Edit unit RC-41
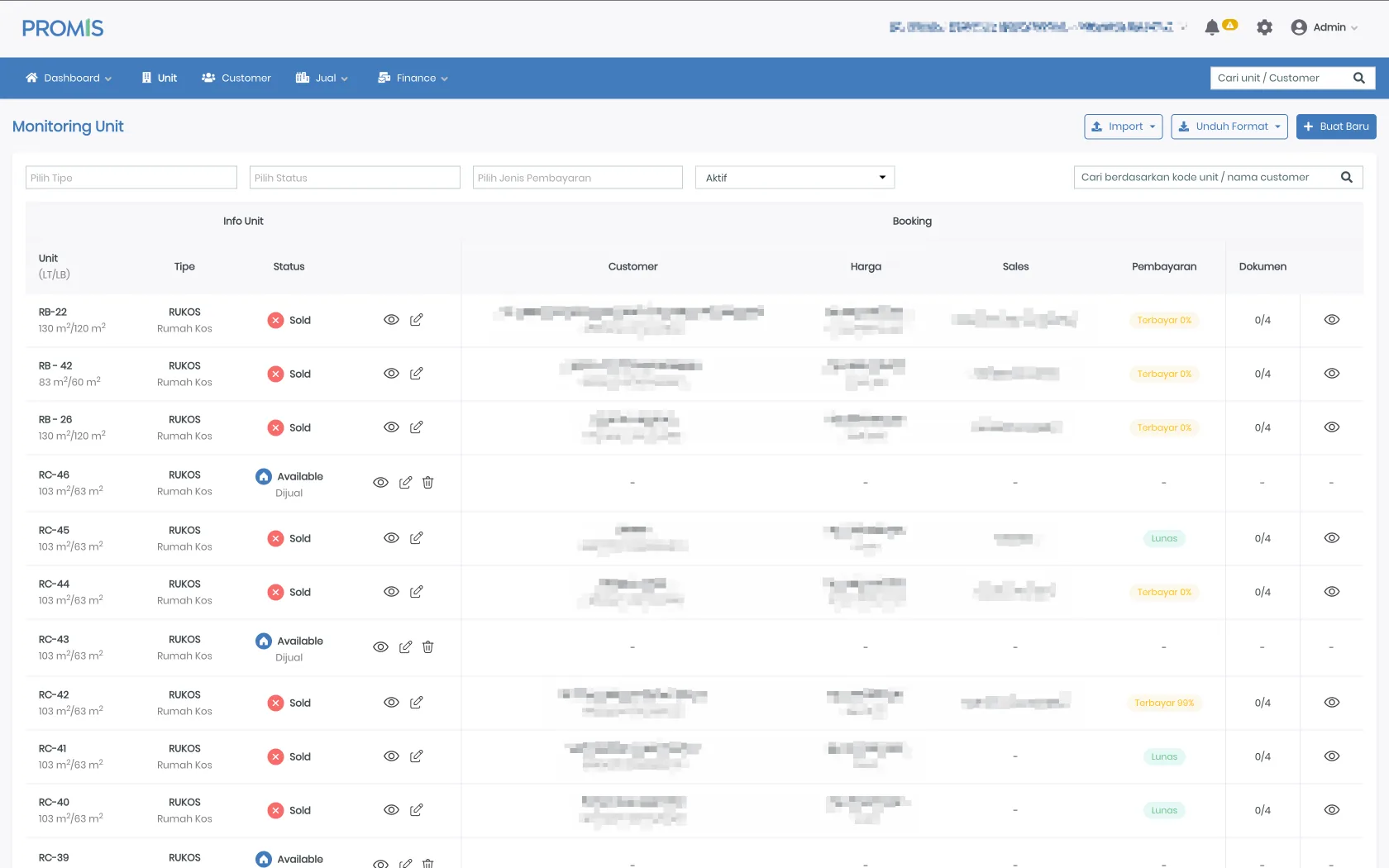 tap(417, 756)
